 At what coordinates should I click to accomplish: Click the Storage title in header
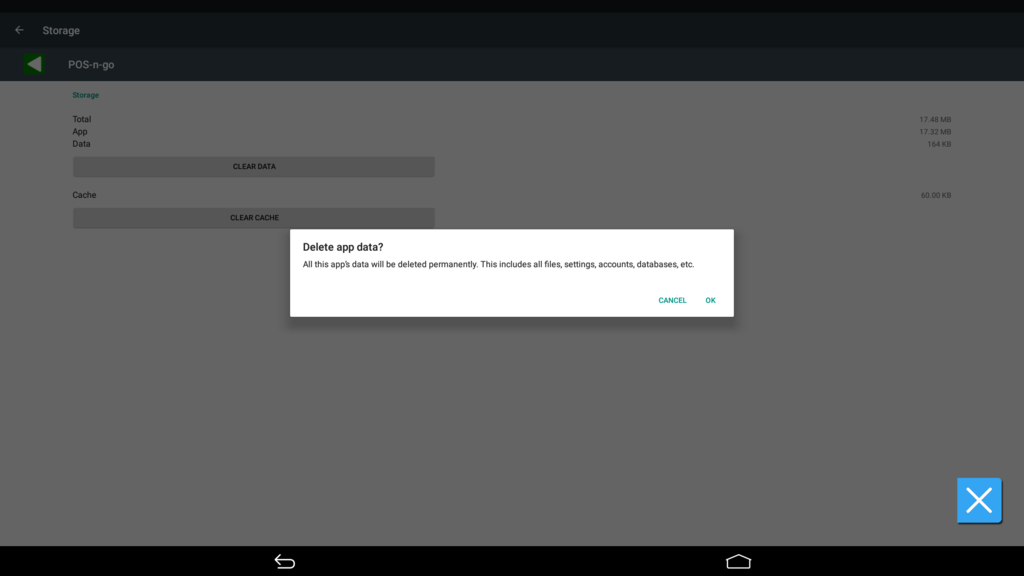(61, 31)
